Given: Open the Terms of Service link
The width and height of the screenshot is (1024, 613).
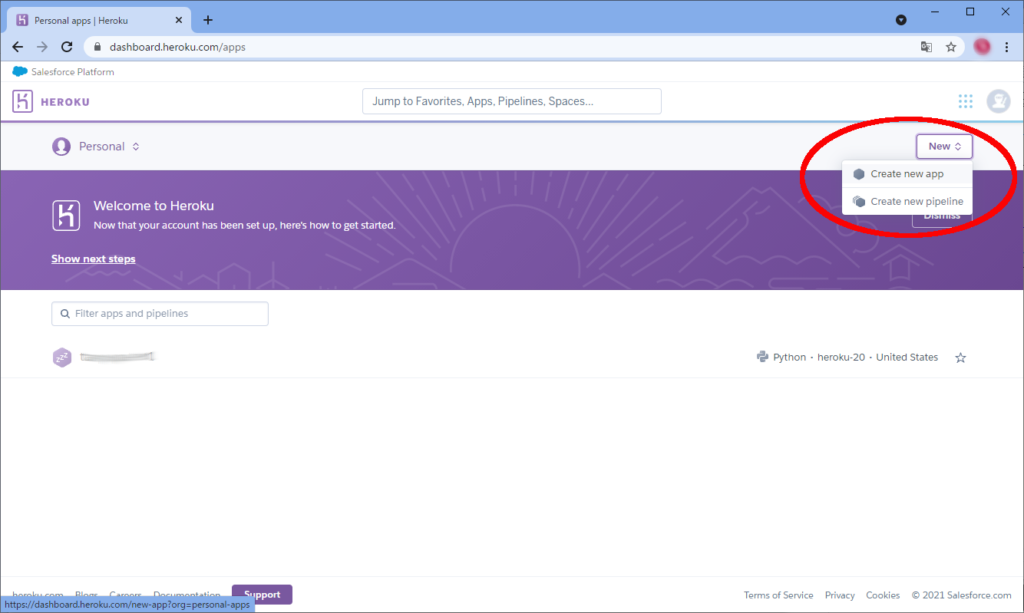Looking at the screenshot, I should [x=778, y=595].
